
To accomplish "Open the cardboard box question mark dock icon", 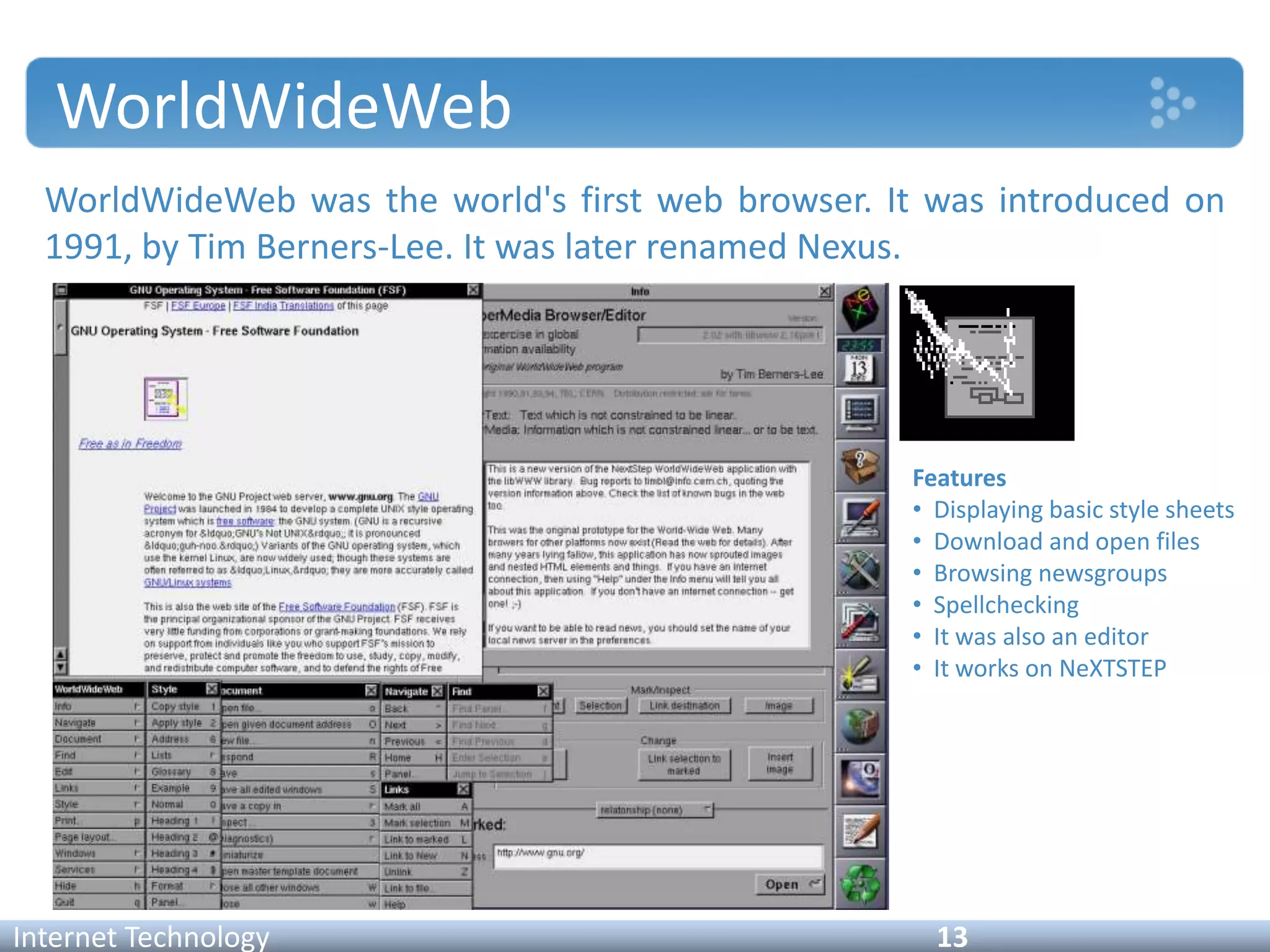I will pos(860,465).
